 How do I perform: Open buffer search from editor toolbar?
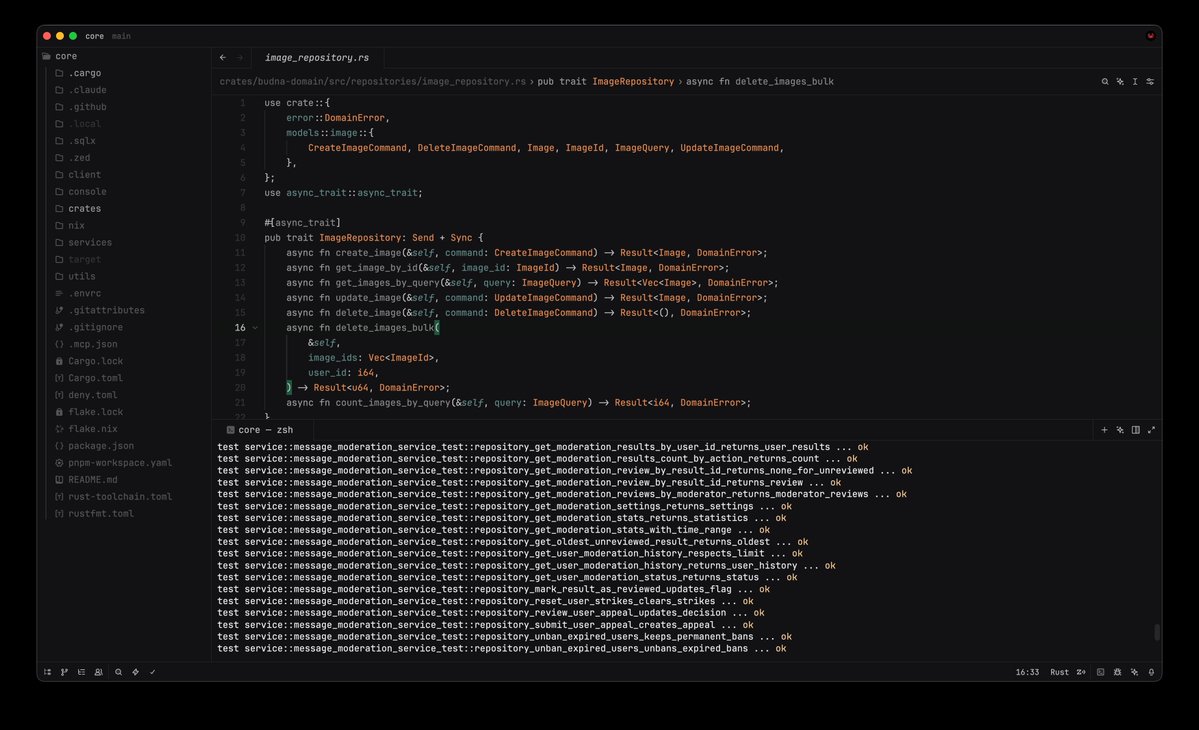coord(1105,81)
